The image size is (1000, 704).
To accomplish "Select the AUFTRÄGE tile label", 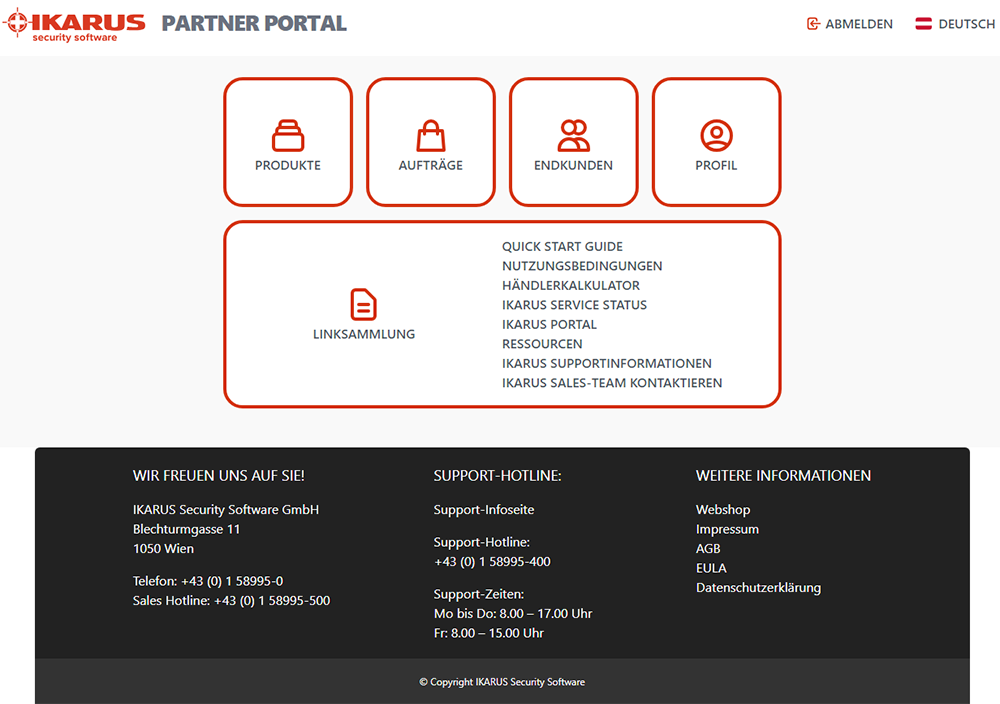I will coord(430,165).
